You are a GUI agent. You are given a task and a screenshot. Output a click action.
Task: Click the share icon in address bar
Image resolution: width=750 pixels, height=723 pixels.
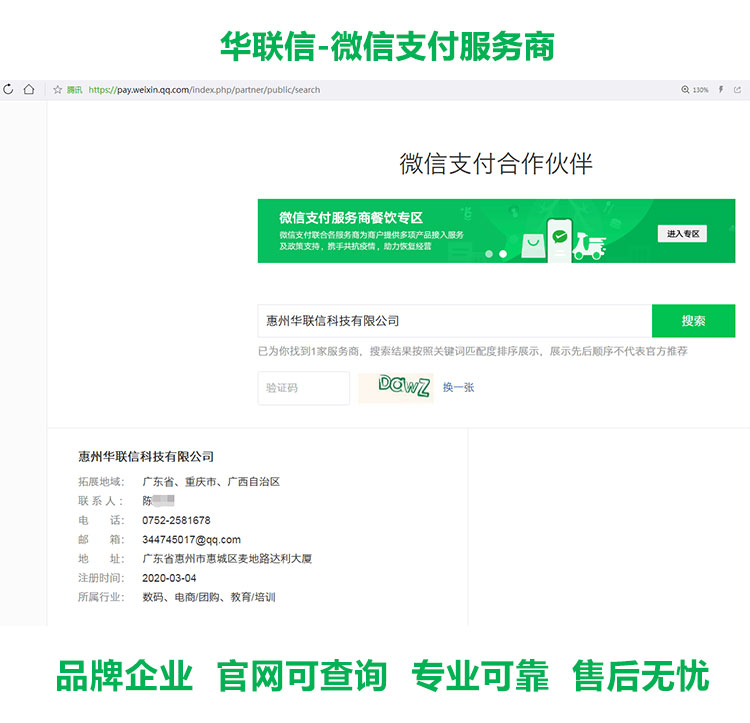[x=737, y=89]
